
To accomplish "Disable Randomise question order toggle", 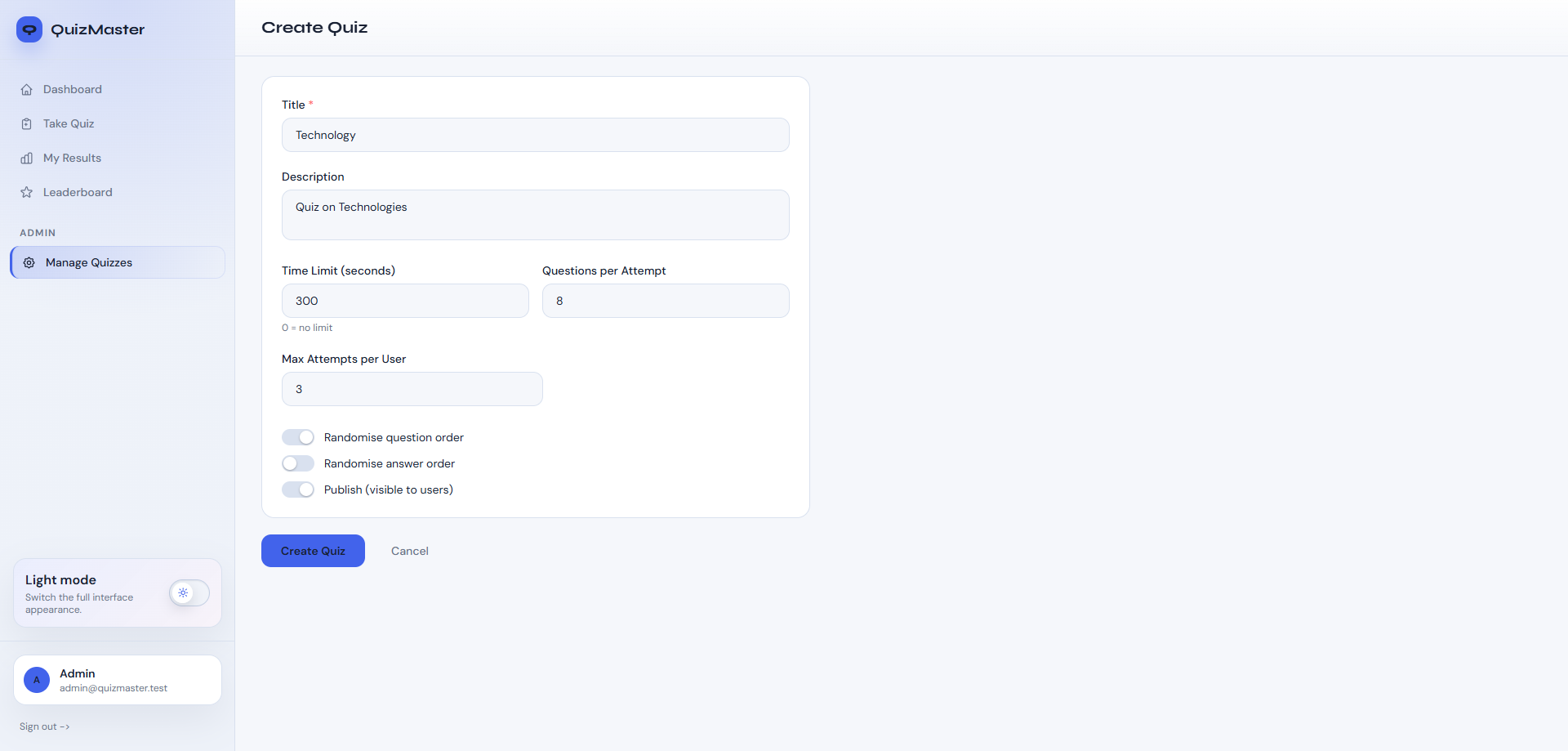I will [298, 438].
